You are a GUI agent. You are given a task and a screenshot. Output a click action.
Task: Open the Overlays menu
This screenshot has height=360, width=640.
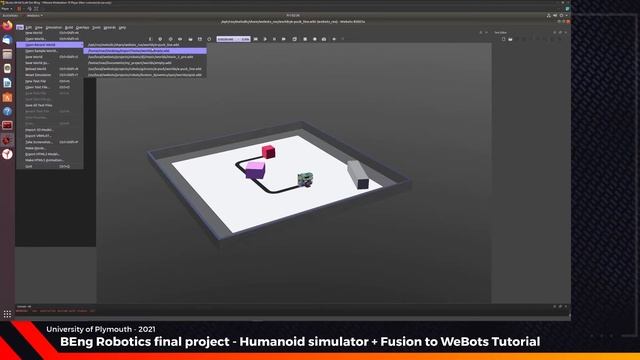pos(82,27)
